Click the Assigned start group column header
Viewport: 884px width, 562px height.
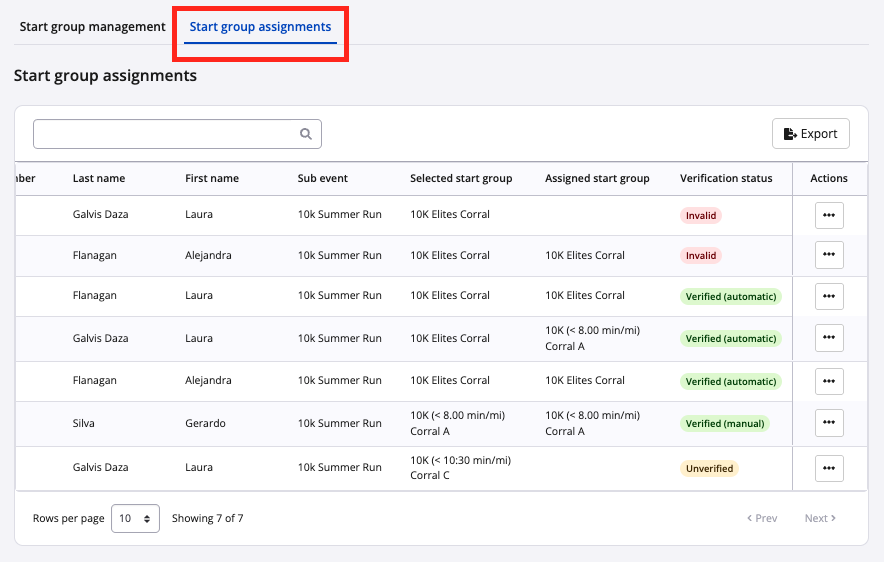coord(597,178)
